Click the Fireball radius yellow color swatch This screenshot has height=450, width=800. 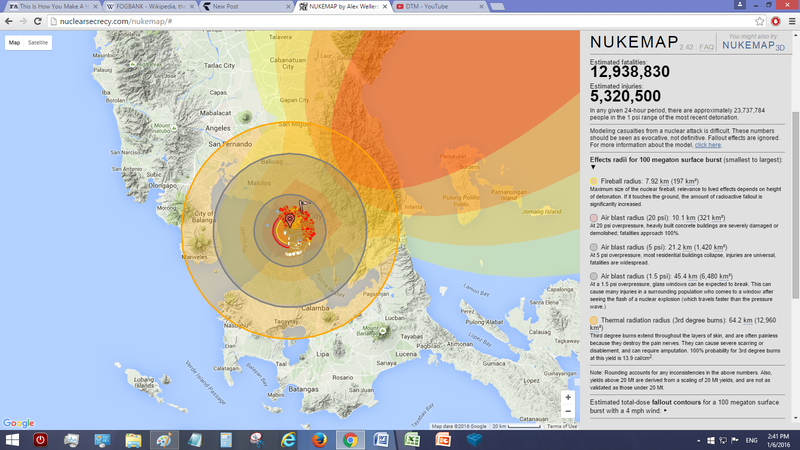594,181
